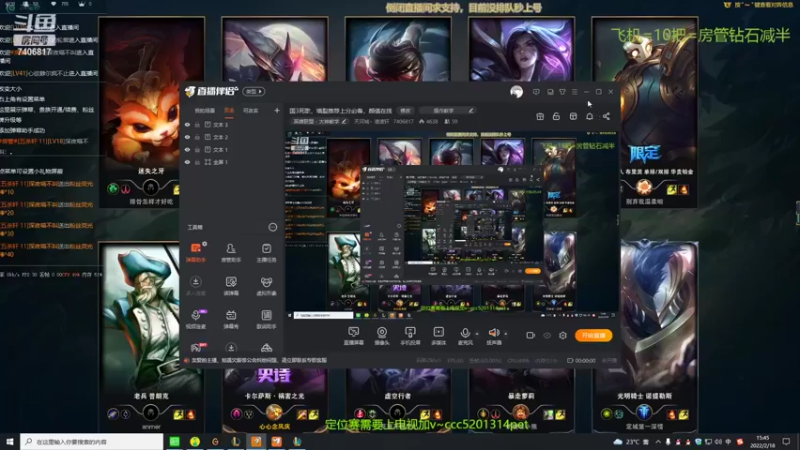The image size is (800, 450).
Task: Click the padlock icon in the right toolbar
Action: pos(556,116)
